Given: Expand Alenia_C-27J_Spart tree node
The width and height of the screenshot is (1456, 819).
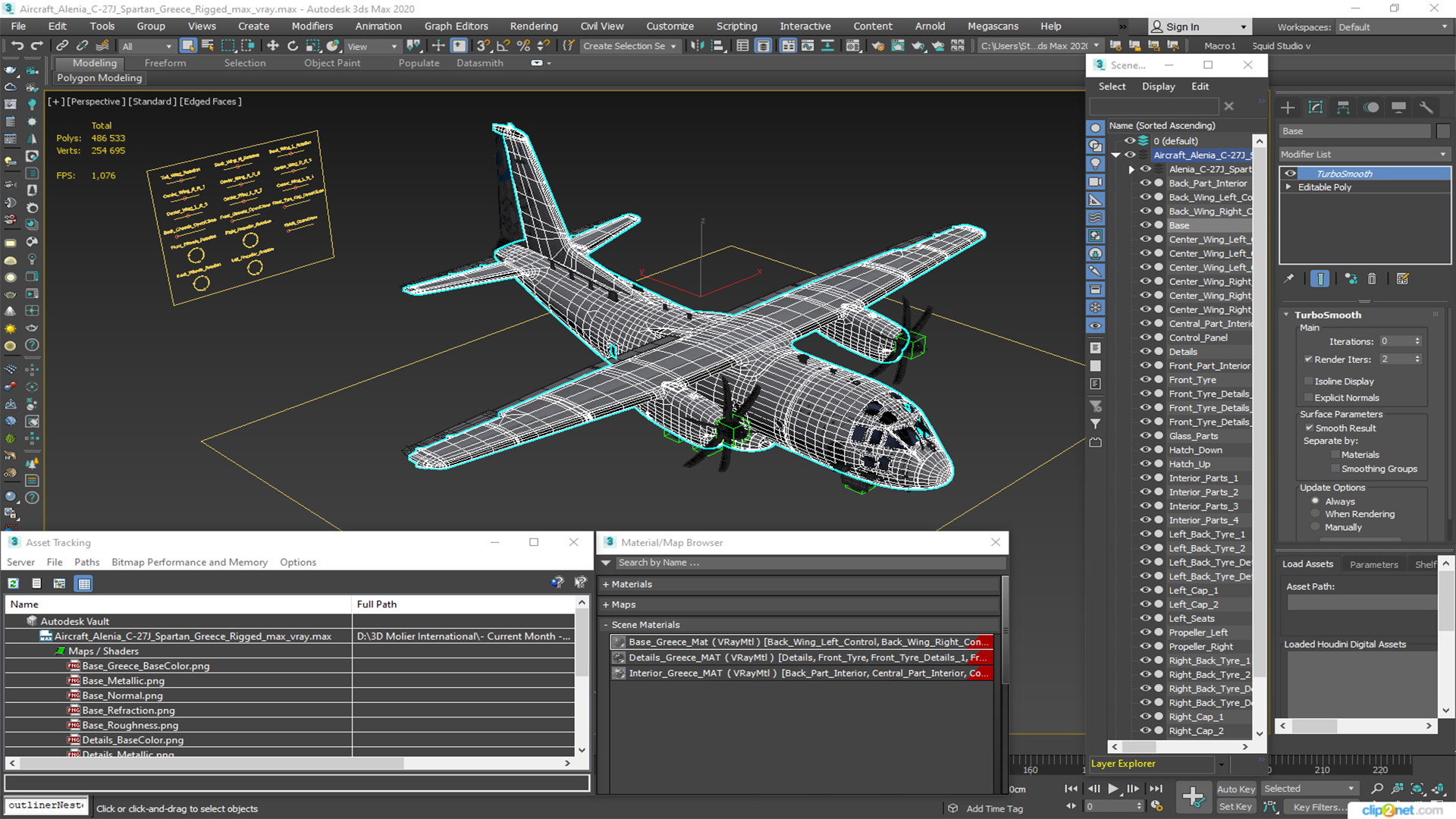Looking at the screenshot, I should 1131,169.
